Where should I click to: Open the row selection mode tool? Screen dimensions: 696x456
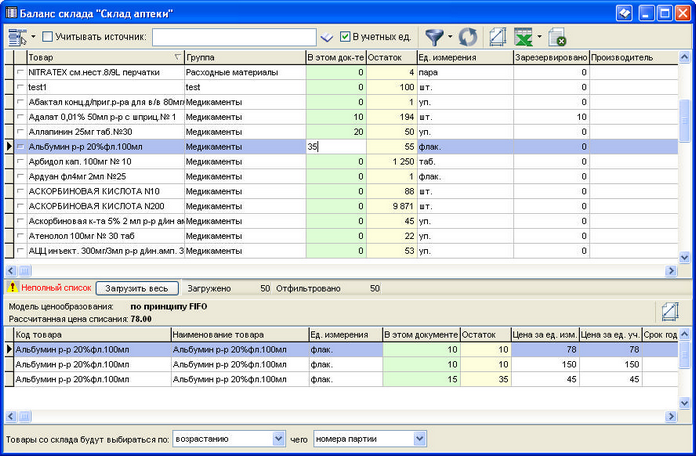[x=17, y=37]
